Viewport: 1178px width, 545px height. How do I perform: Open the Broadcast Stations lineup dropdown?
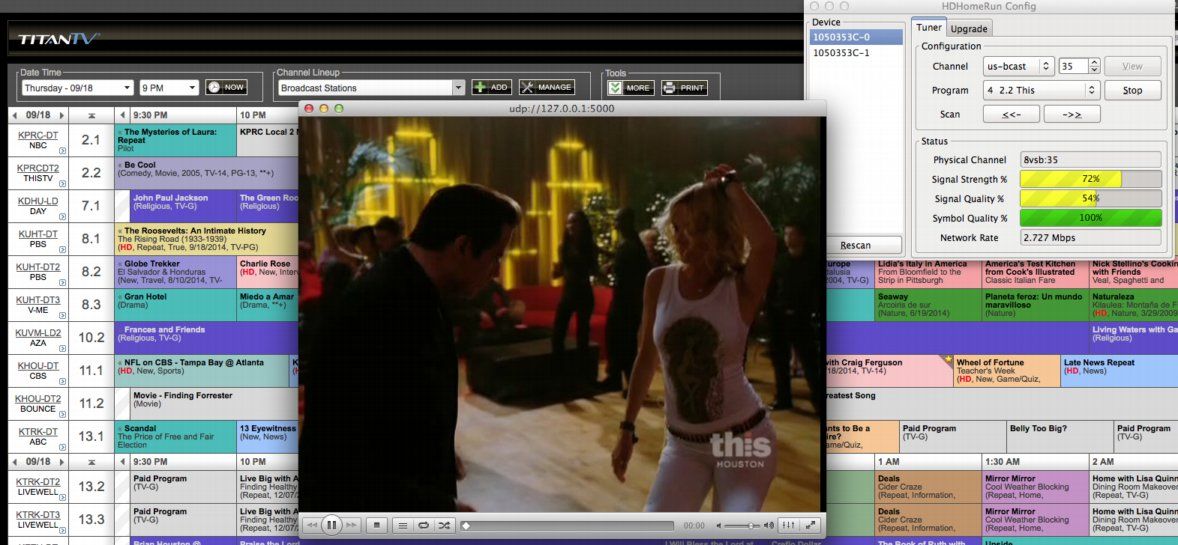click(x=371, y=88)
